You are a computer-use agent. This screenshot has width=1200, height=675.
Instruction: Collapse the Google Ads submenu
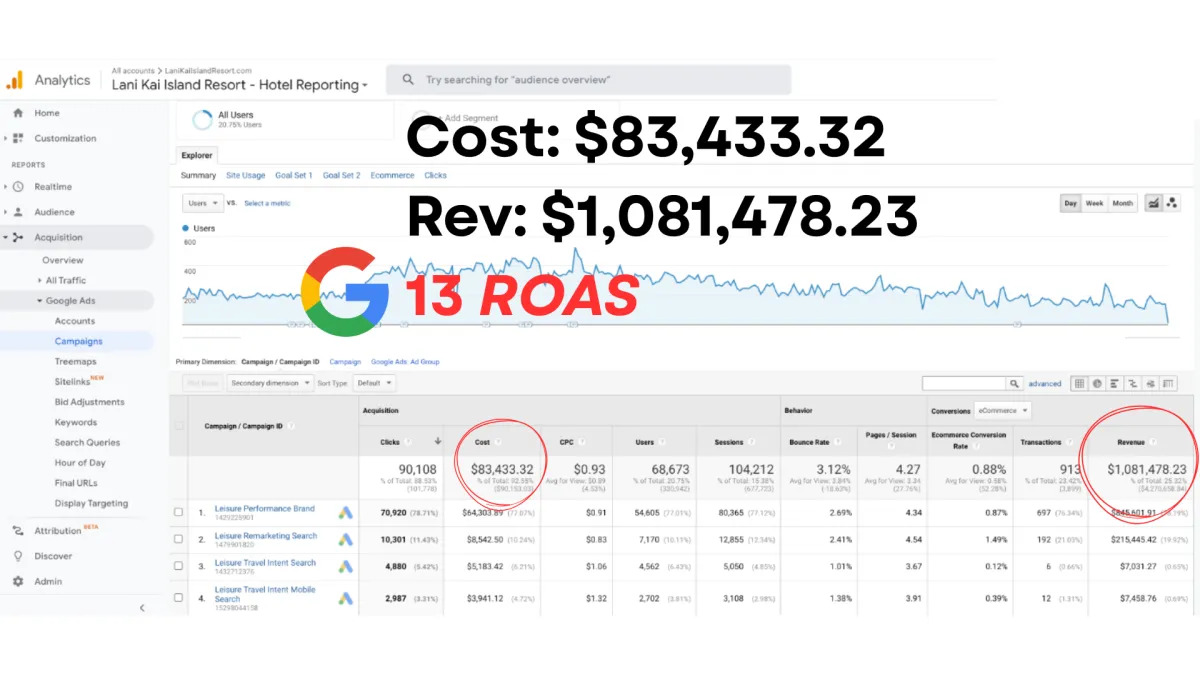40,301
